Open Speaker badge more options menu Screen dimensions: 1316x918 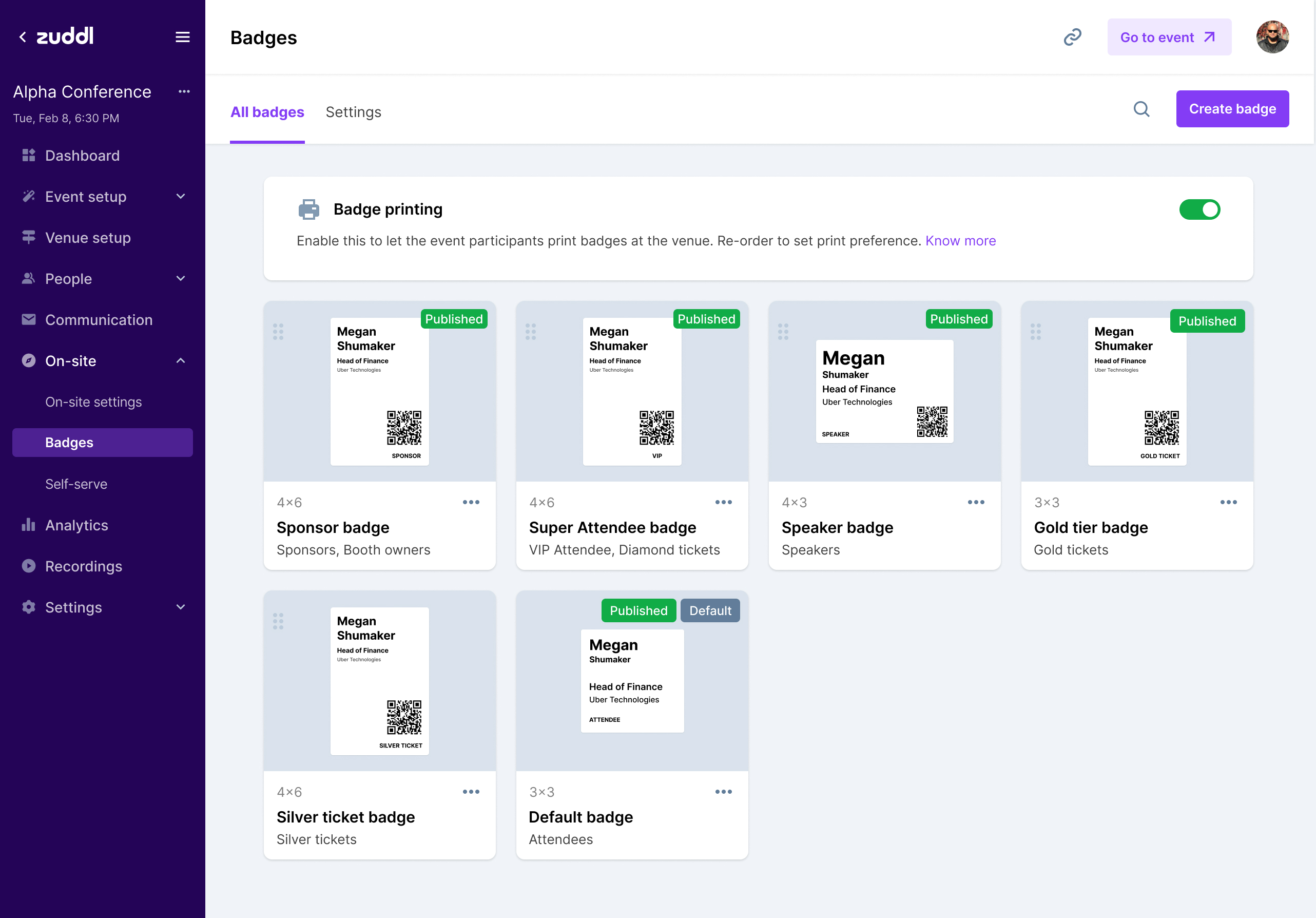(976, 502)
